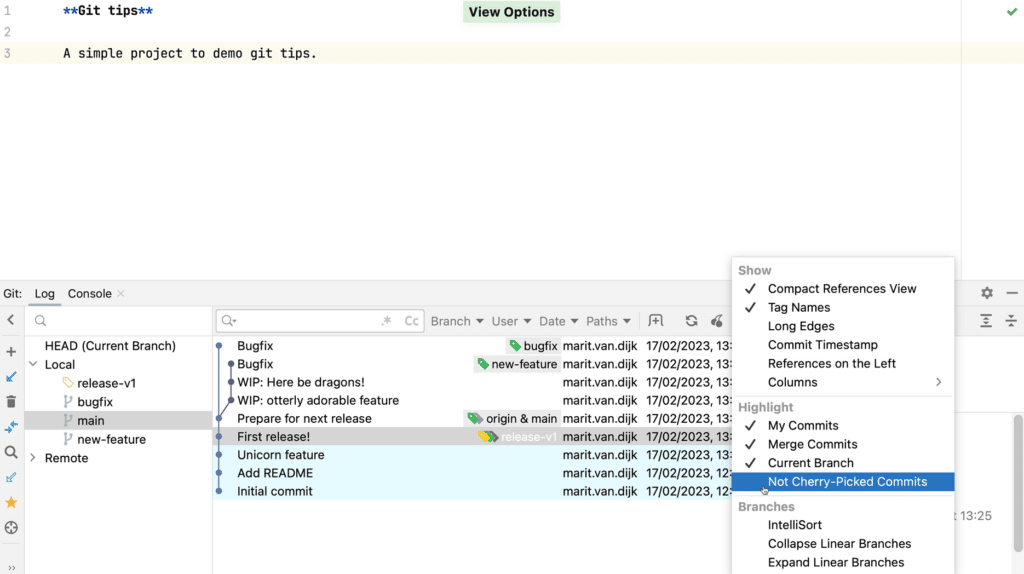Enable Commit Timestamp option

pyautogui.click(x=842, y=345)
